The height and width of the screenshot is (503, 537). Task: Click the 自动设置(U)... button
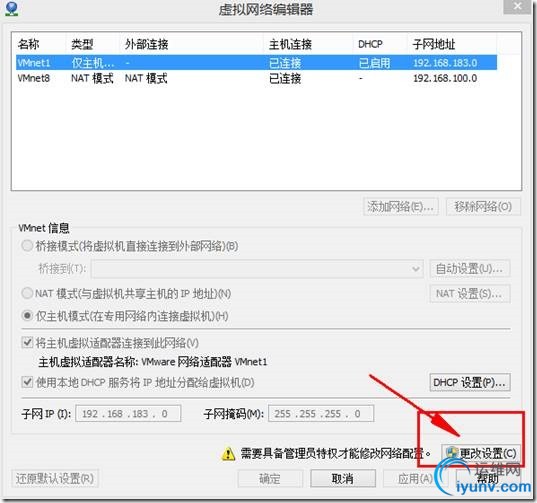[470, 269]
